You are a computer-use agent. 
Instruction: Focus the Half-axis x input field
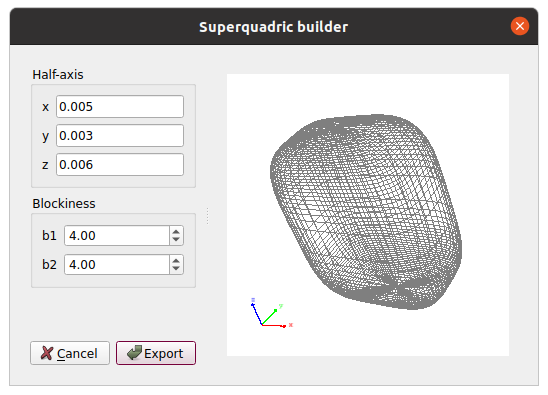[120, 107]
